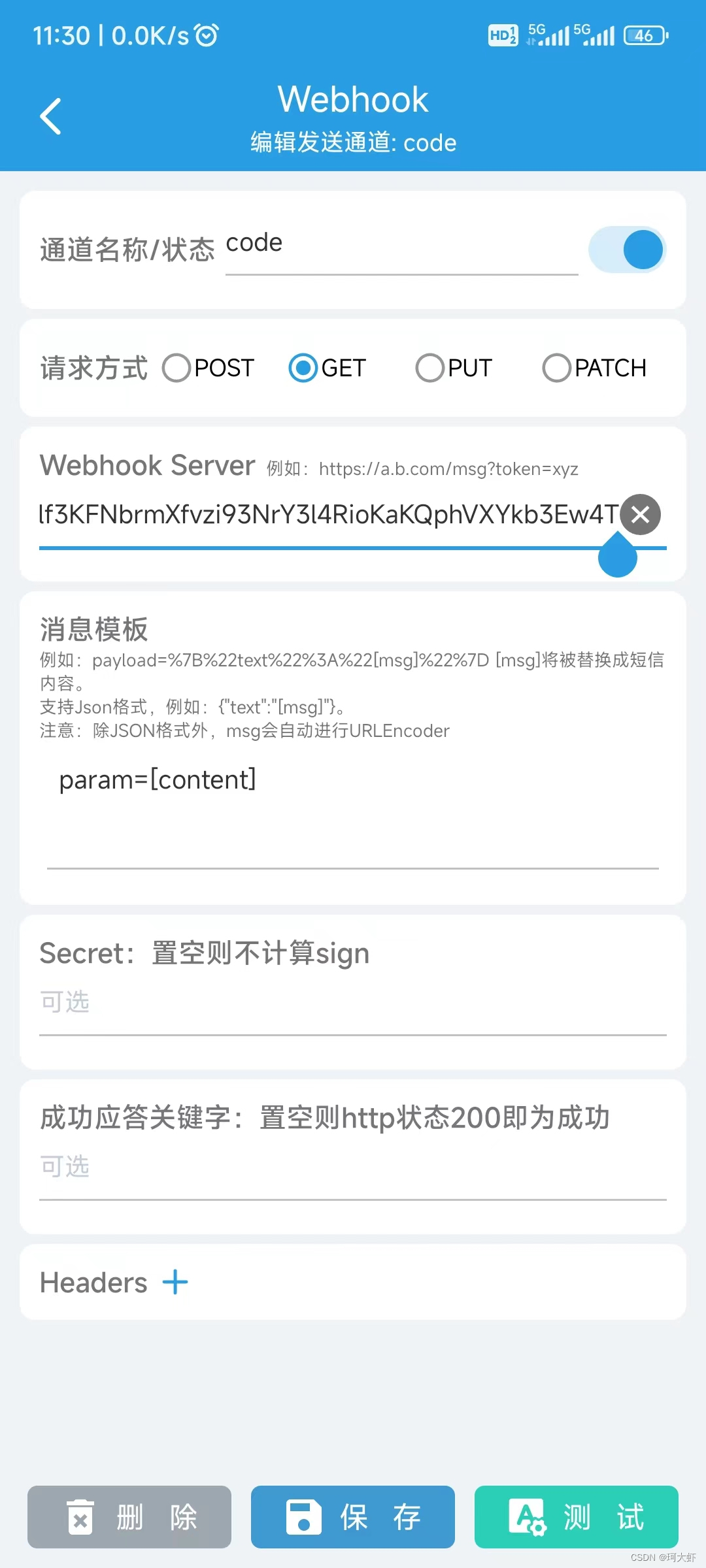
Task: Clear the Webhook Server URL field
Action: (640, 515)
